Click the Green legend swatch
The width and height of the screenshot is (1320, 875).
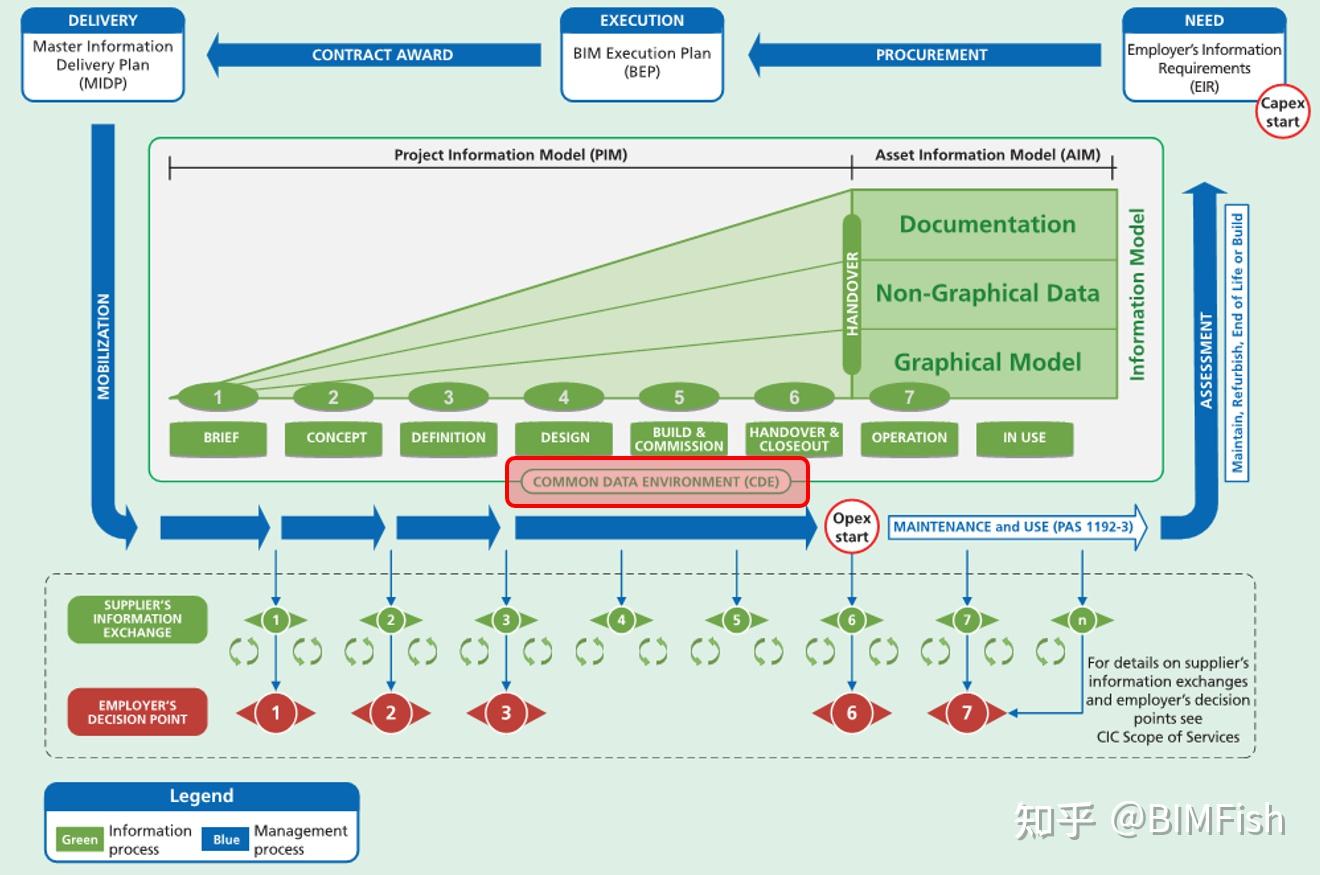[79, 840]
